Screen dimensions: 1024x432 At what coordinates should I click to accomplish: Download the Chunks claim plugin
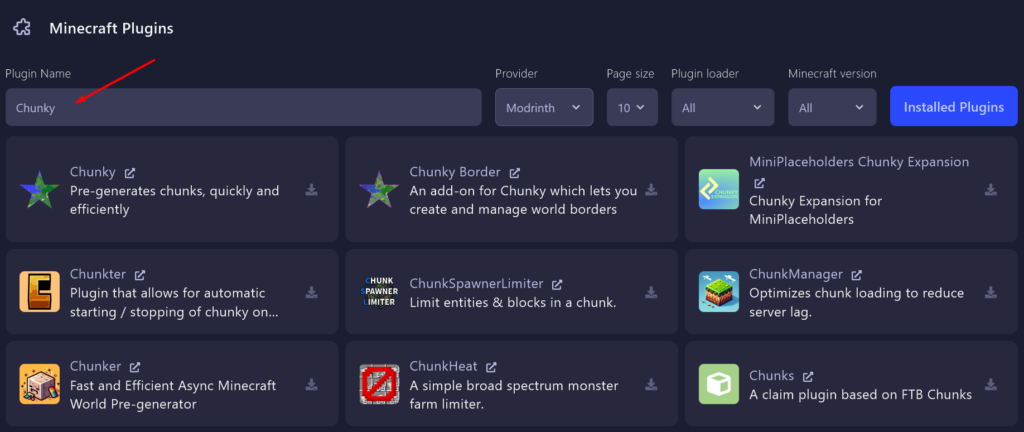991,384
